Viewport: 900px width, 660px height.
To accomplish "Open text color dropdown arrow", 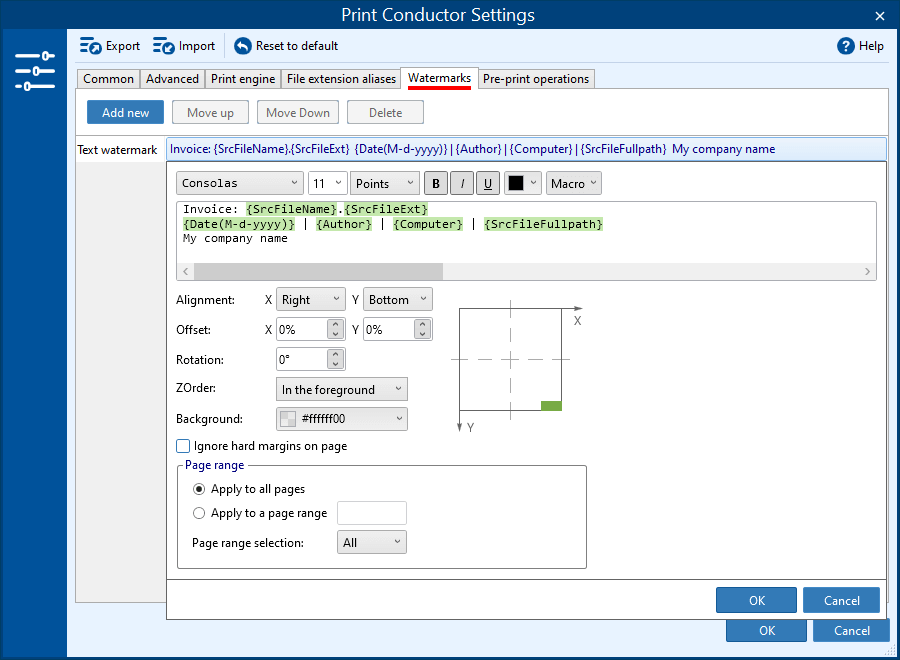I will click(x=533, y=183).
